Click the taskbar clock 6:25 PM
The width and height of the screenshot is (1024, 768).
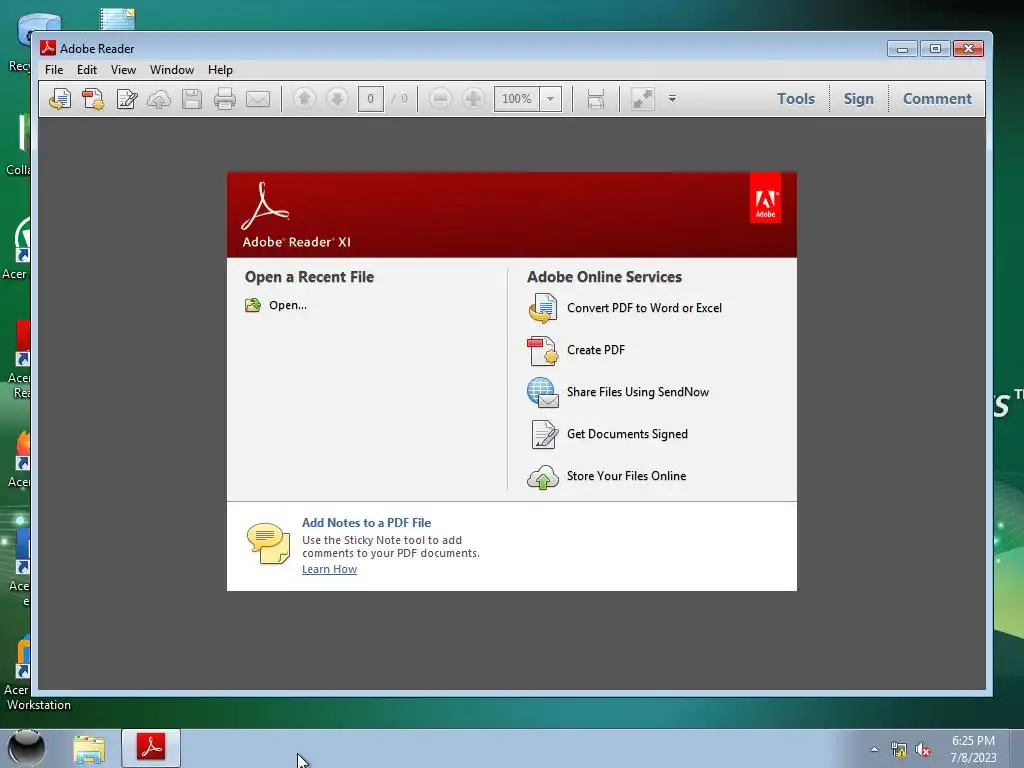pos(973,741)
